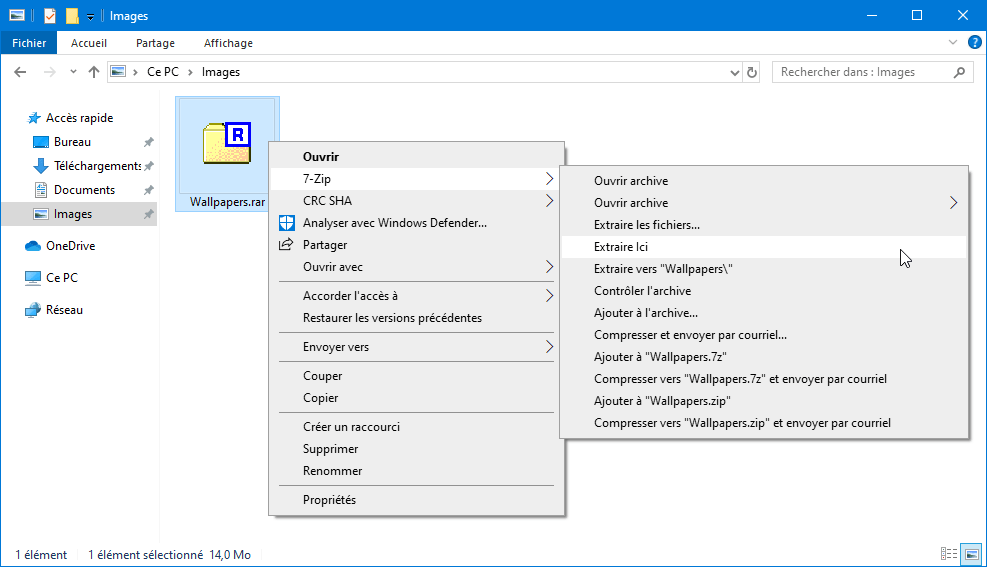Open Customize Quick Access Toolbar dropdown
987x567 pixels.
click(90, 17)
